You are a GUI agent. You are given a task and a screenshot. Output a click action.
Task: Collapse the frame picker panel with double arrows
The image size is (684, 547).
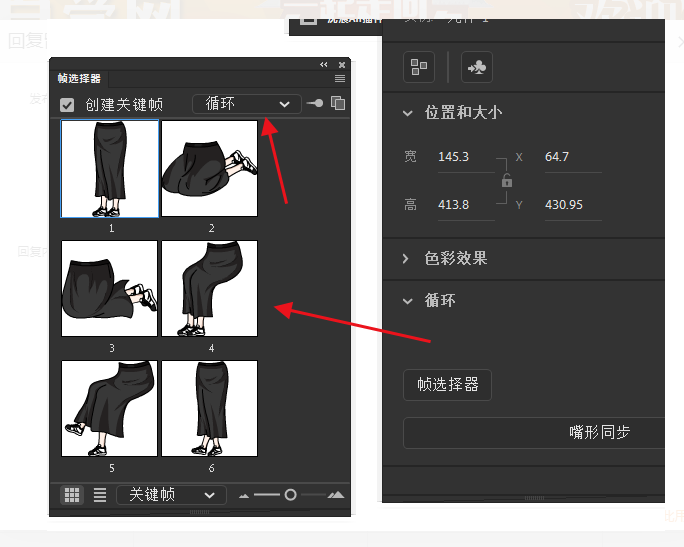pos(324,64)
